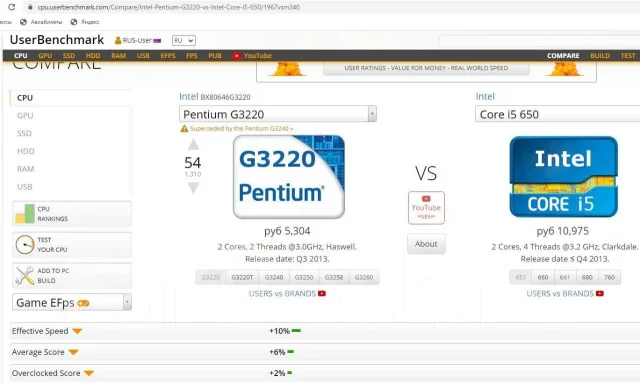Click YouTube icon beside right USERS vs BRANDS
The height and width of the screenshot is (385, 640).
coord(600,294)
